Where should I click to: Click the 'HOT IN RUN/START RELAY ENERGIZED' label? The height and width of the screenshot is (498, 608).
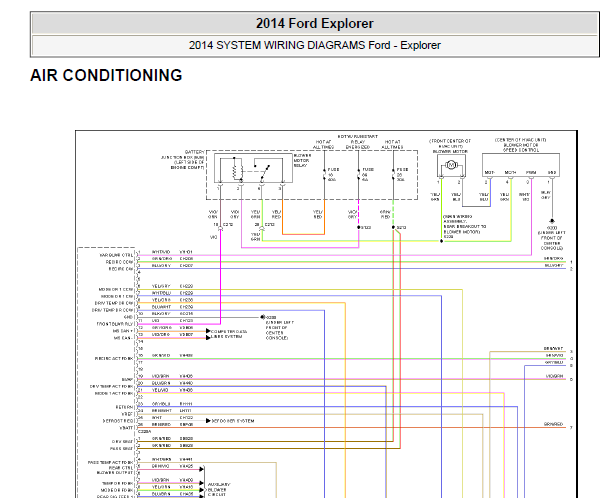click(358, 142)
